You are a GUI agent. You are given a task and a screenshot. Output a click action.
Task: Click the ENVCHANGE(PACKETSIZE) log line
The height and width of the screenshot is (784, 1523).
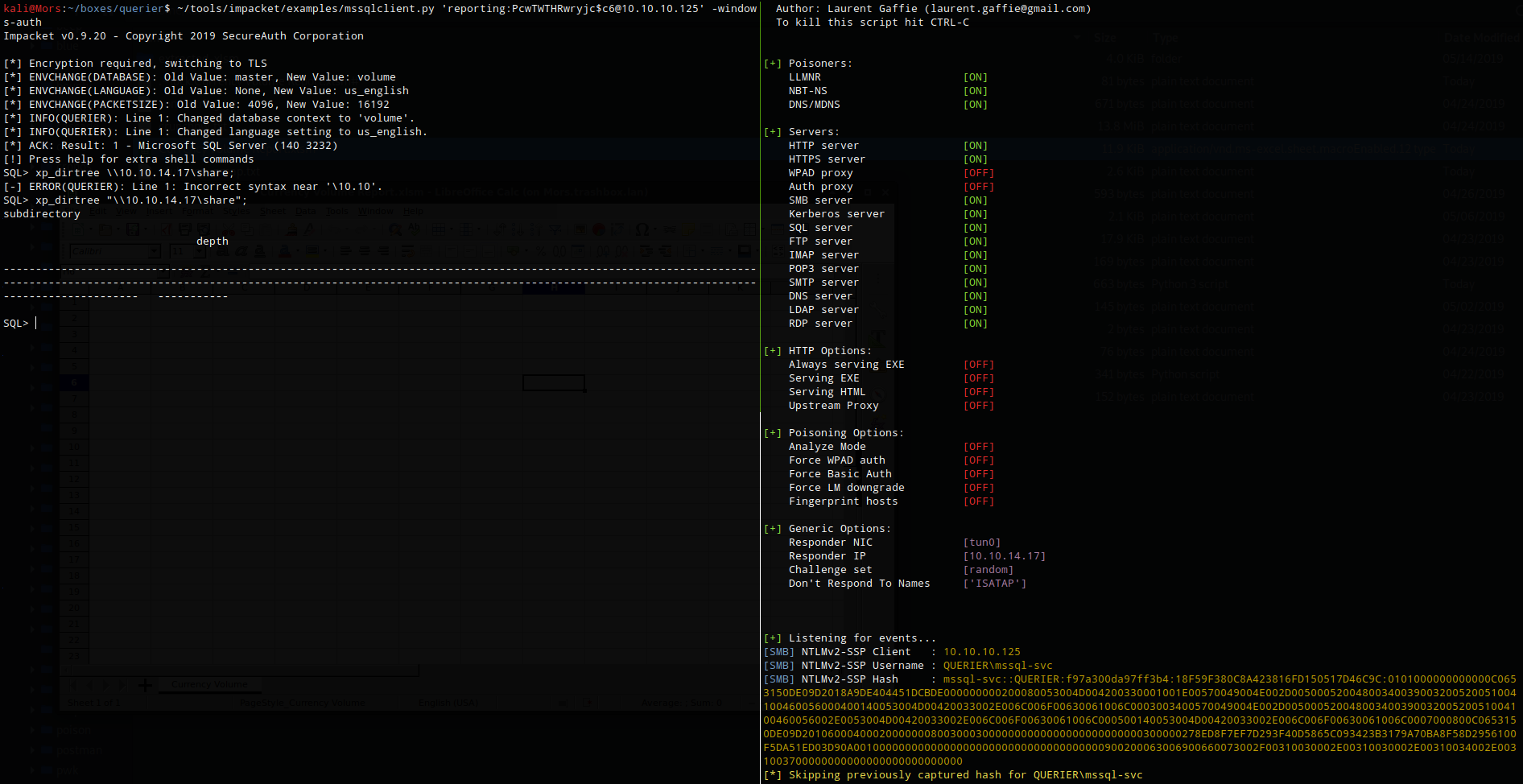(196, 105)
